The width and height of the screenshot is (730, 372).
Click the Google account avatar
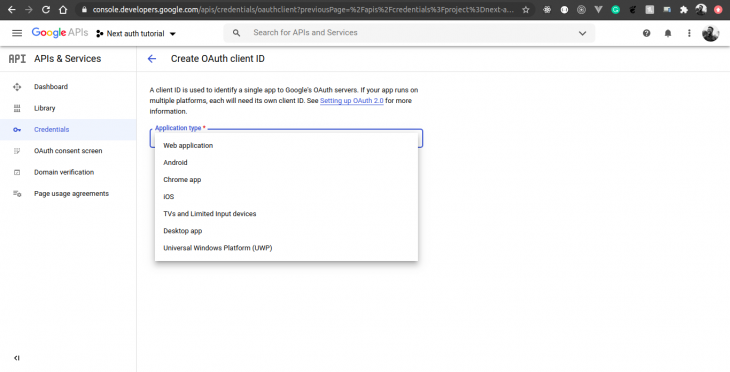710,33
